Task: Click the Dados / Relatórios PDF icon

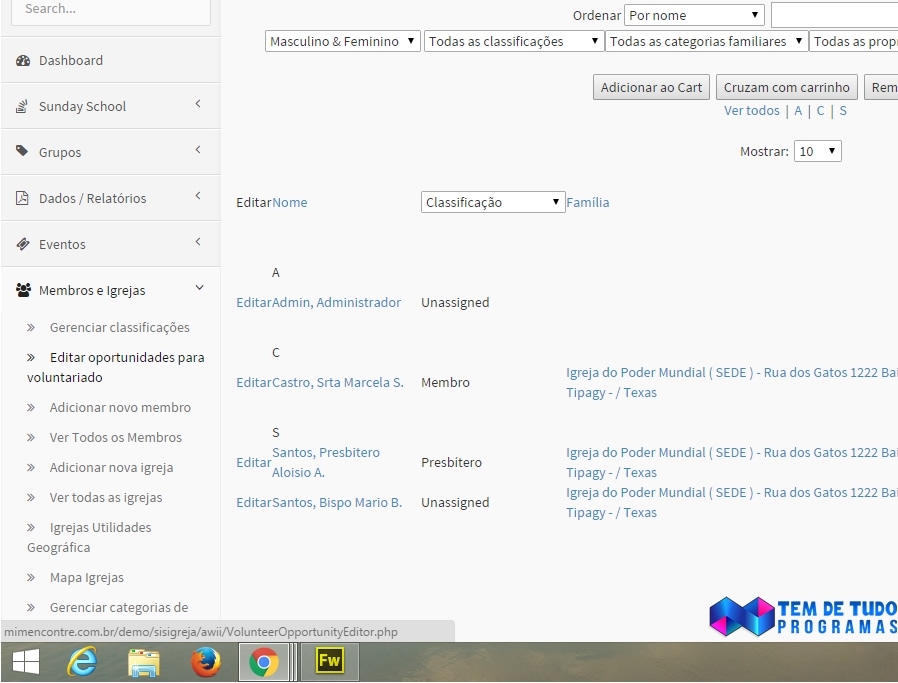Action: [23, 198]
